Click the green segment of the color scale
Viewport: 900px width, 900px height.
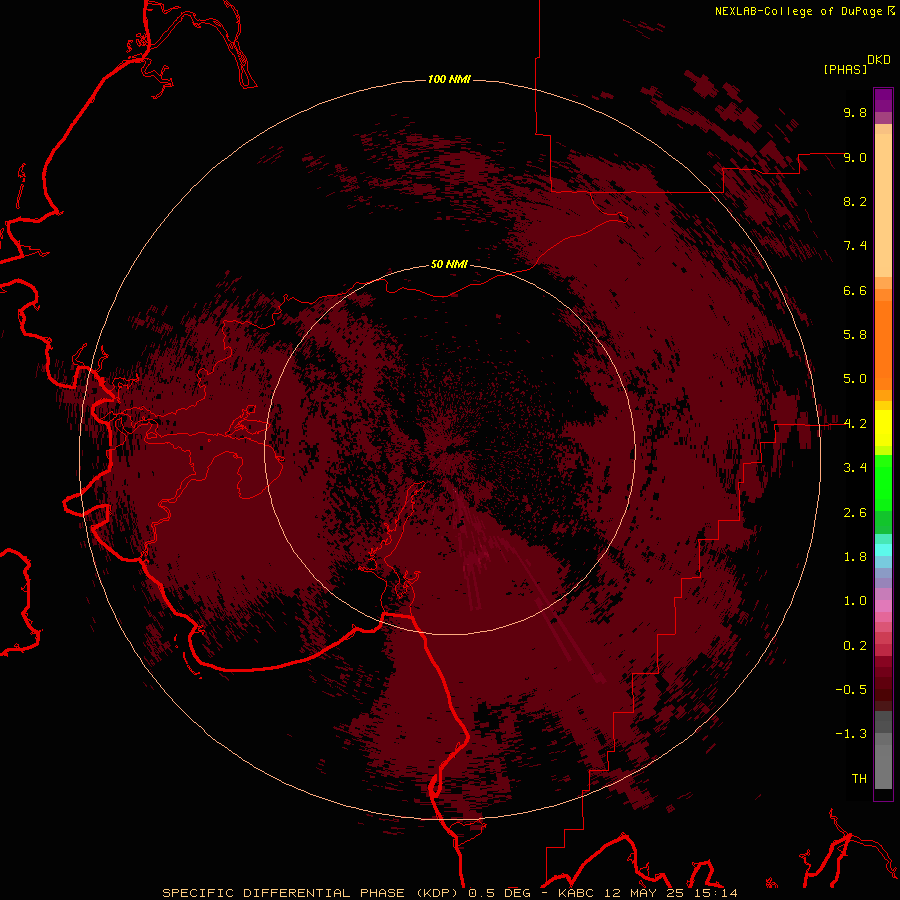tap(883, 484)
